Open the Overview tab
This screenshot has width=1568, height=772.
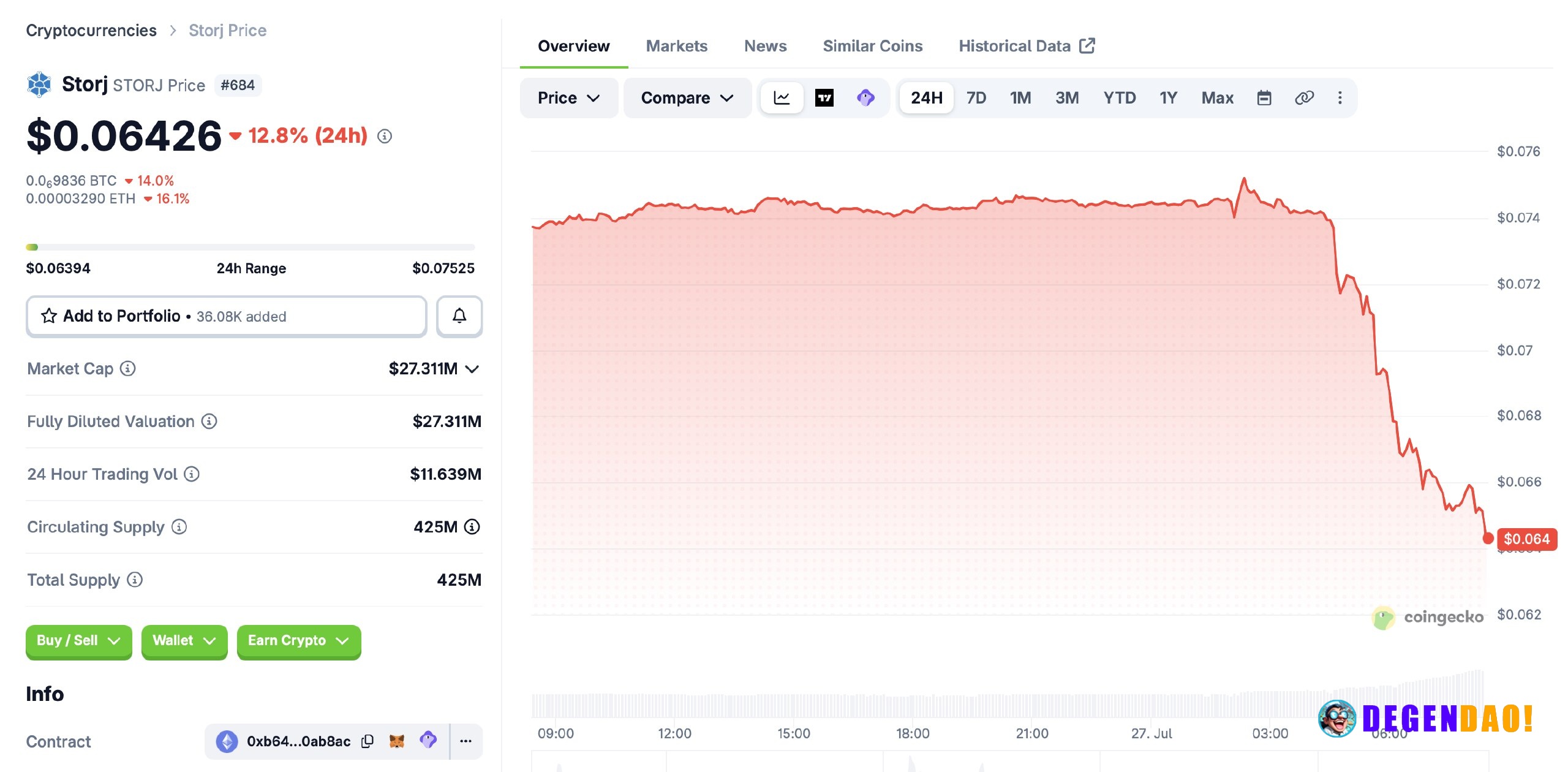(574, 46)
